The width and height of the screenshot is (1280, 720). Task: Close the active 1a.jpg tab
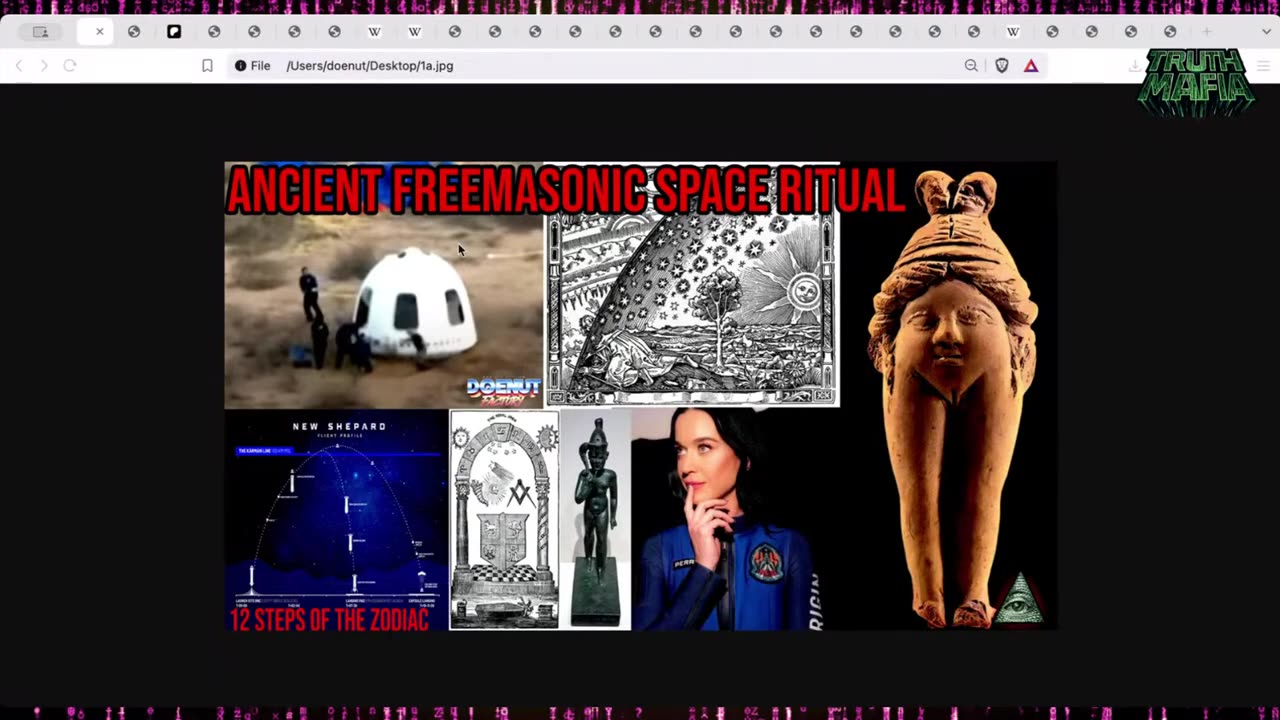click(99, 32)
